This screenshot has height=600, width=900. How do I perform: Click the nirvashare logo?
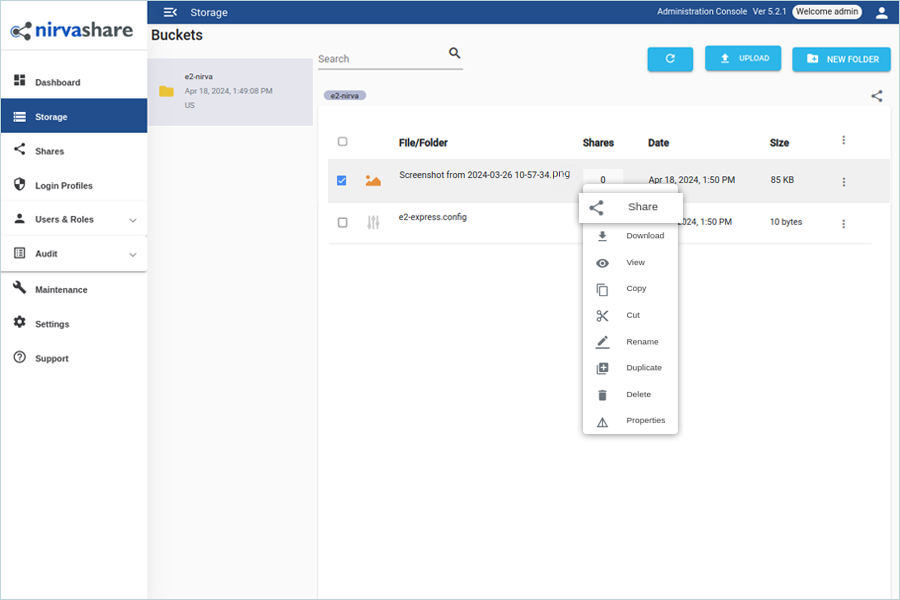point(72,30)
